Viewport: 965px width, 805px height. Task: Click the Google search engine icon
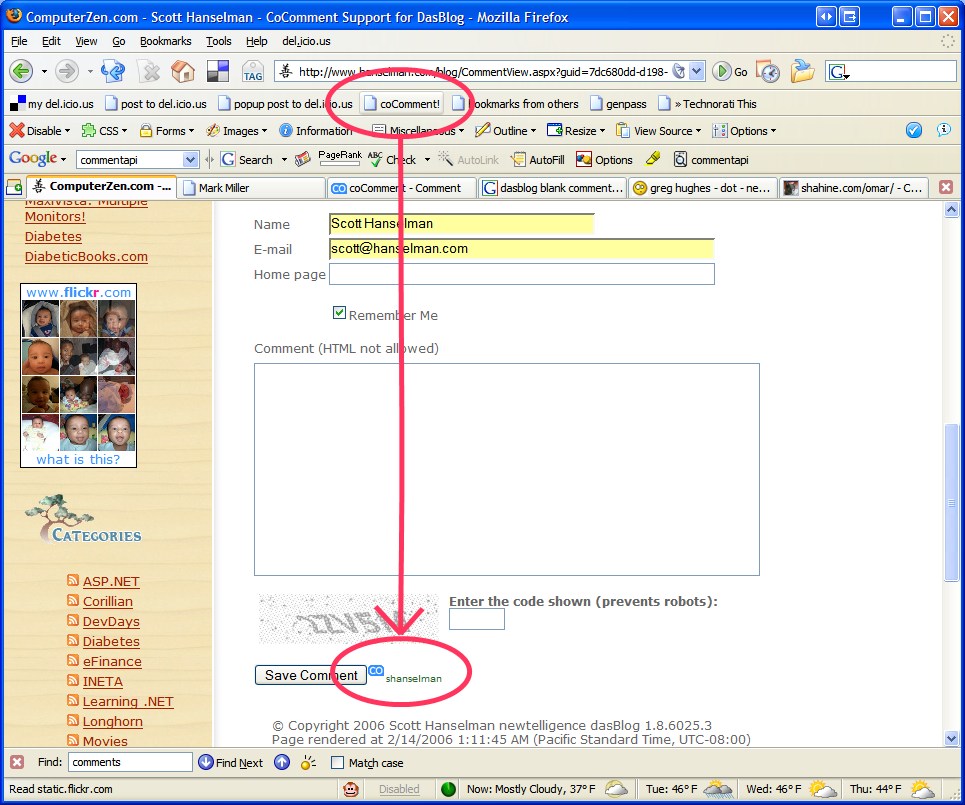838,72
